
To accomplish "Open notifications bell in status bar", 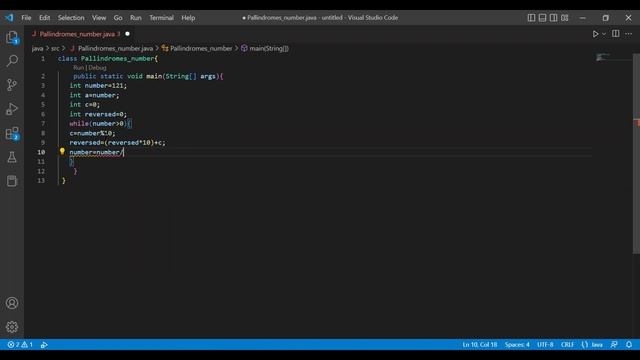I will 629,344.
